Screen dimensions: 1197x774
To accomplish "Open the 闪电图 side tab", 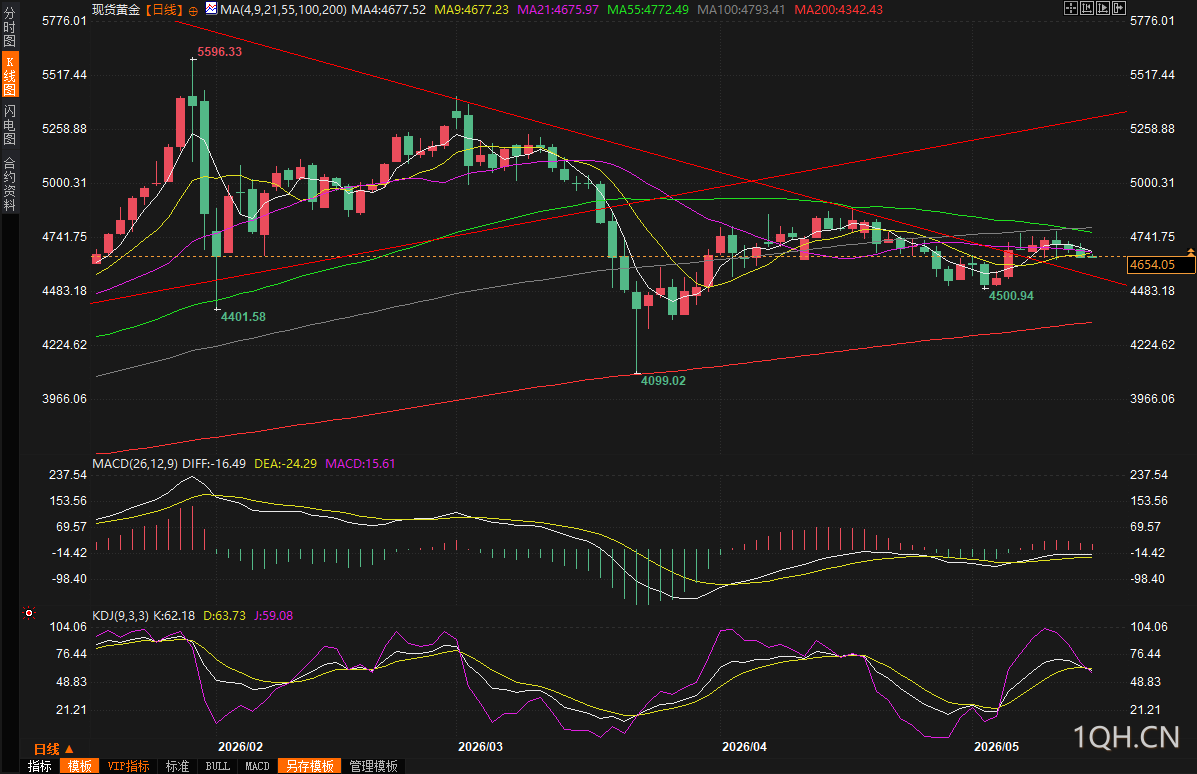I will tap(9, 124).
